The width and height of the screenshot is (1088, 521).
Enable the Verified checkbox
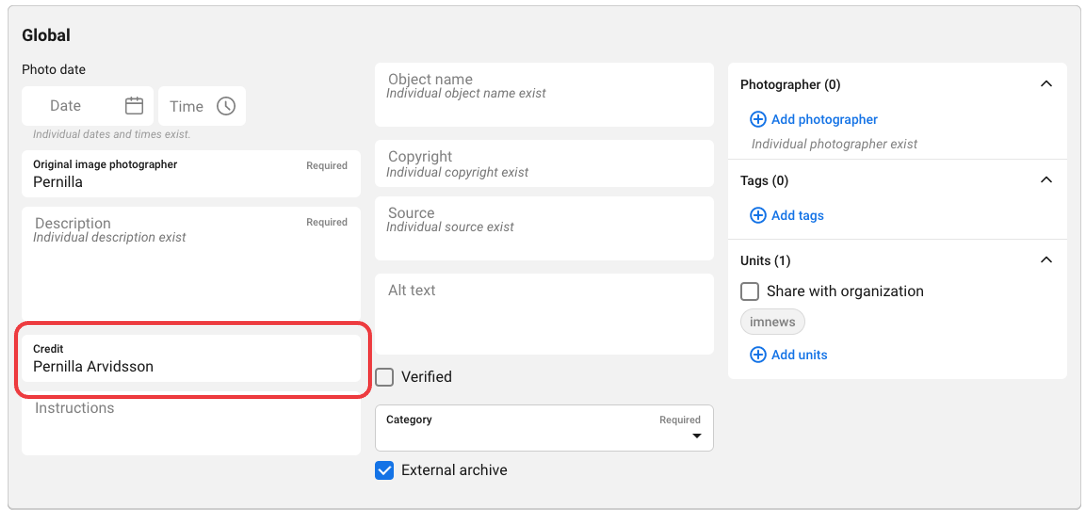click(385, 377)
